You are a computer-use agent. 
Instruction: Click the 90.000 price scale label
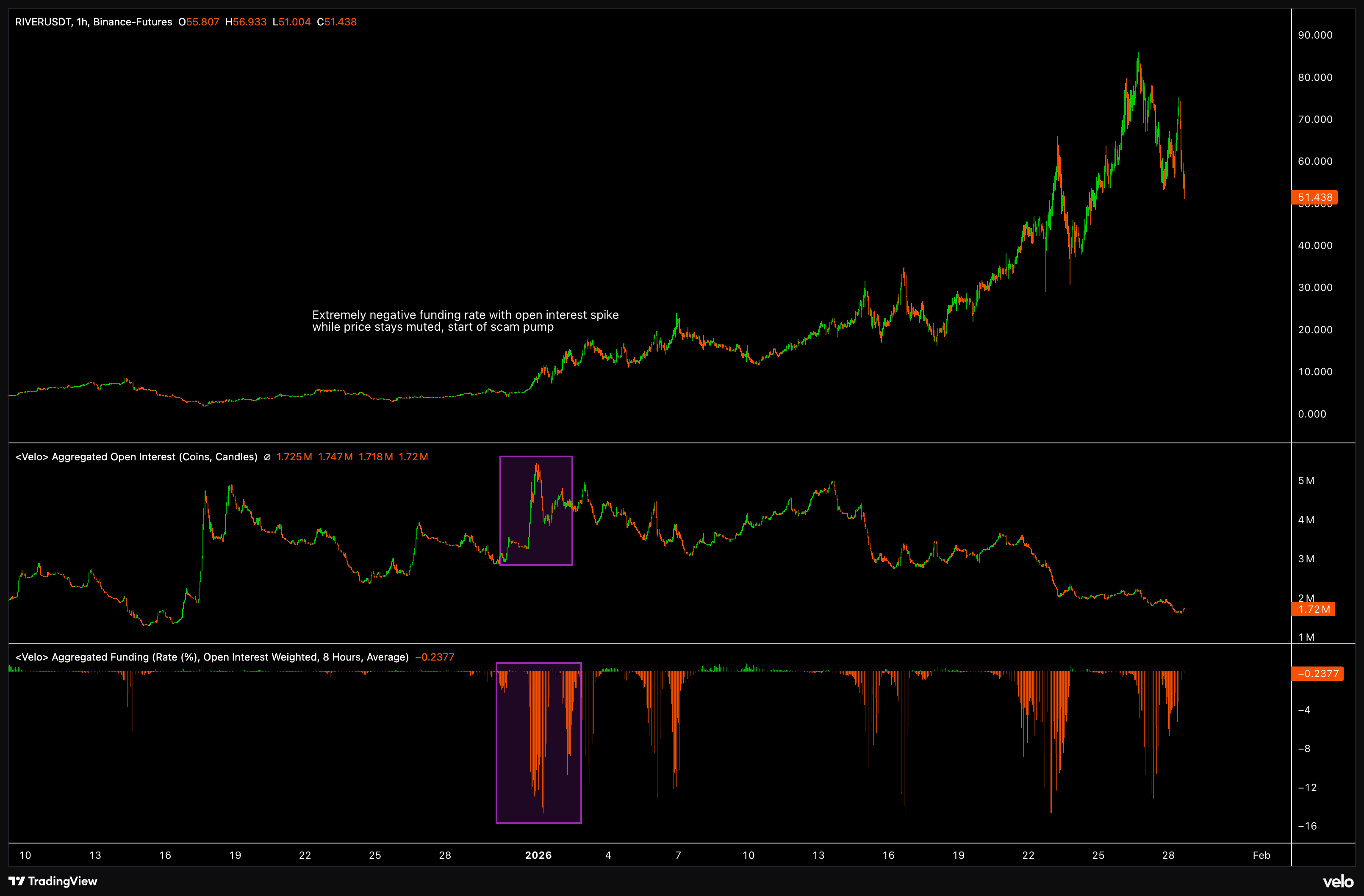point(1315,35)
